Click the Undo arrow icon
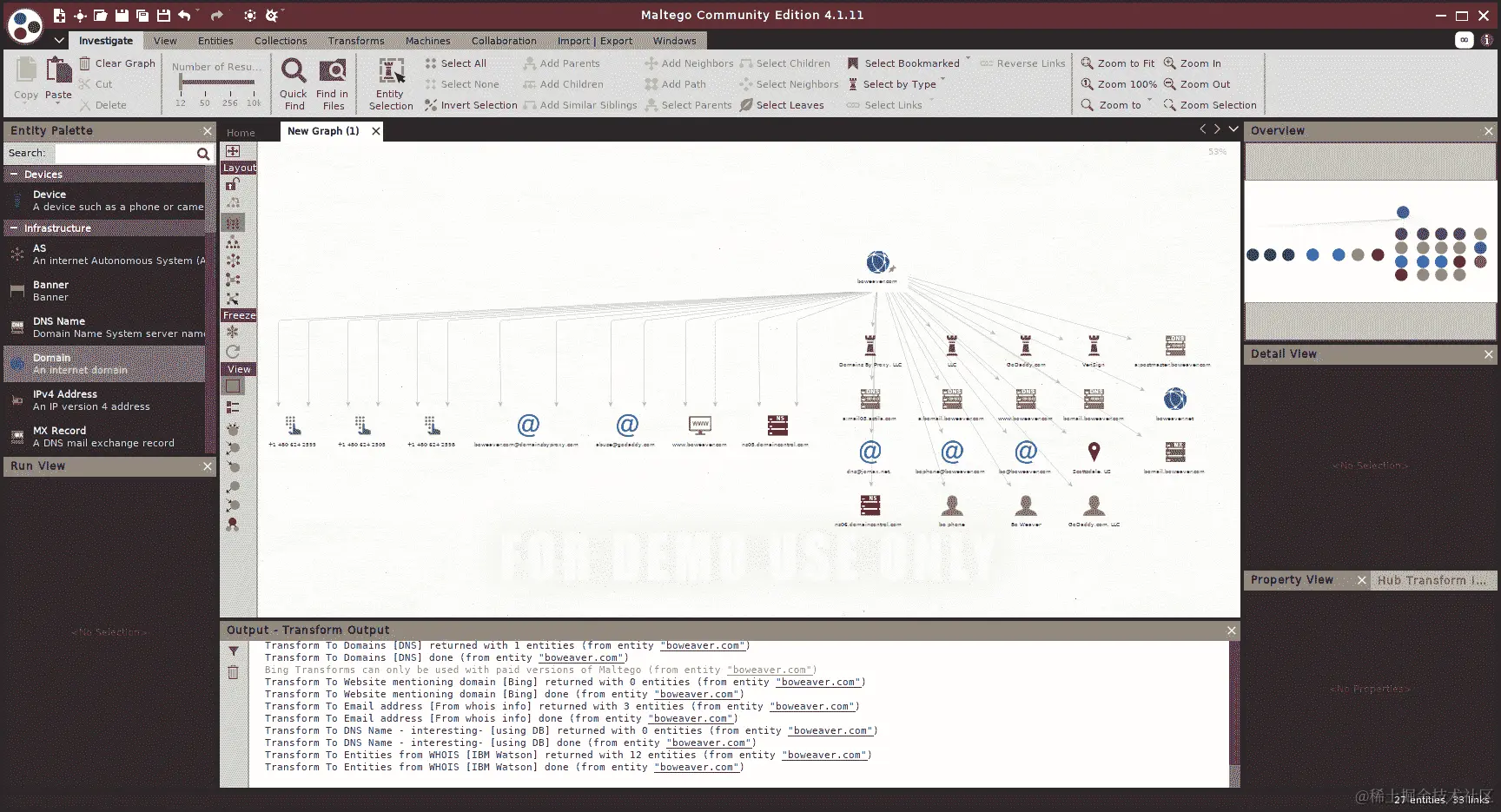Viewport: 1501px width, 812px height. 184,16
